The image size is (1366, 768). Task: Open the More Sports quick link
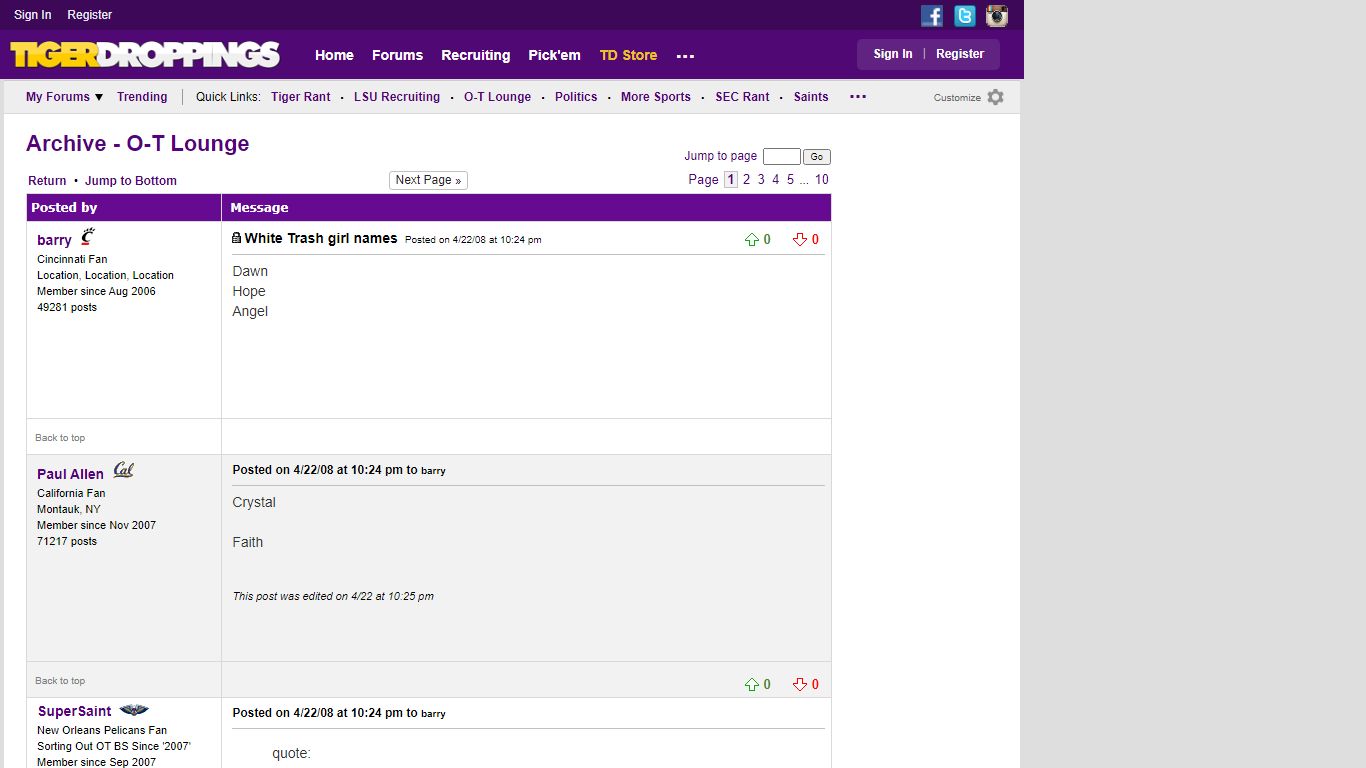(x=656, y=97)
